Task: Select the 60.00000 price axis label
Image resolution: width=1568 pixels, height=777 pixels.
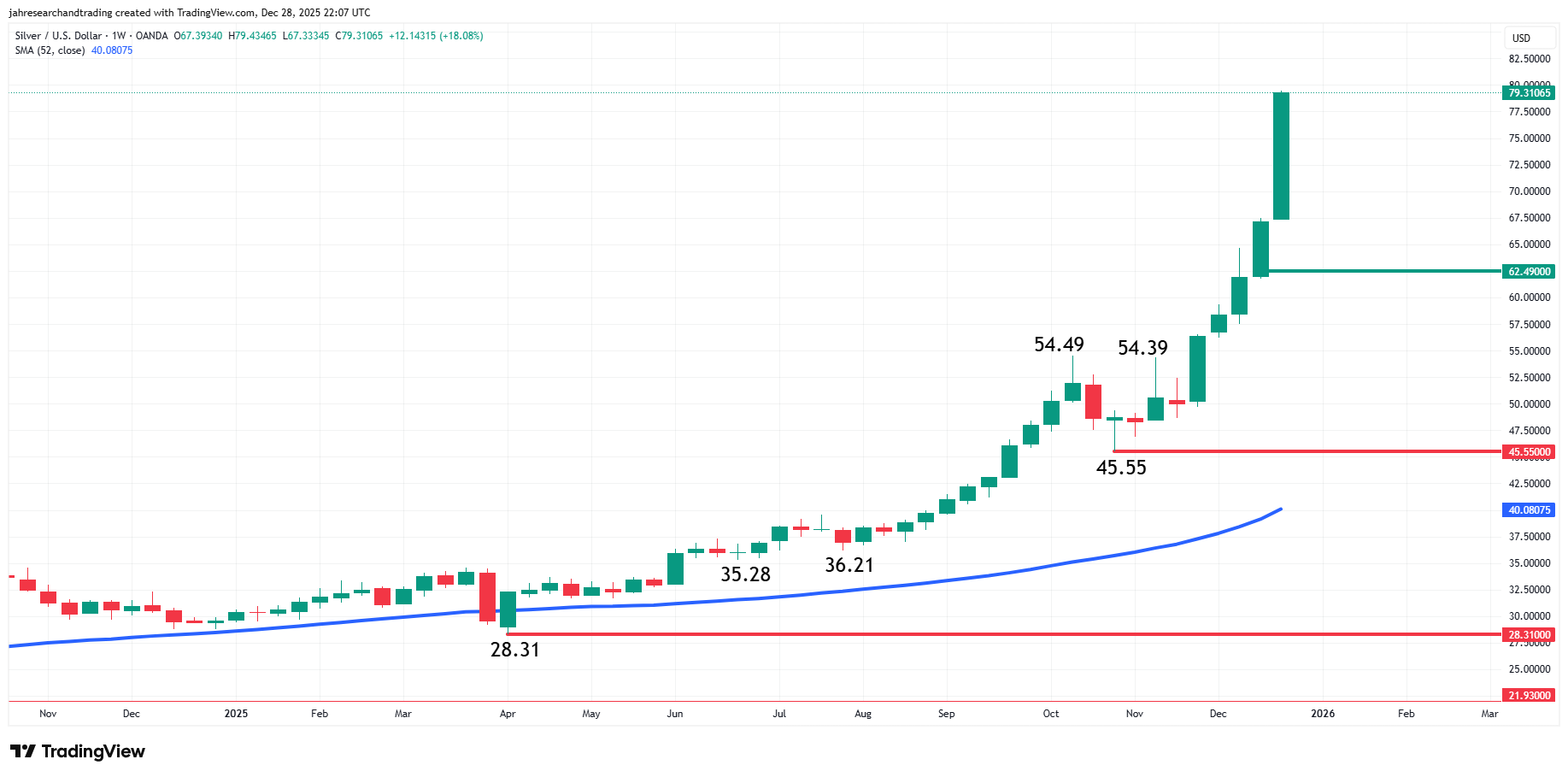Action: click(1530, 297)
